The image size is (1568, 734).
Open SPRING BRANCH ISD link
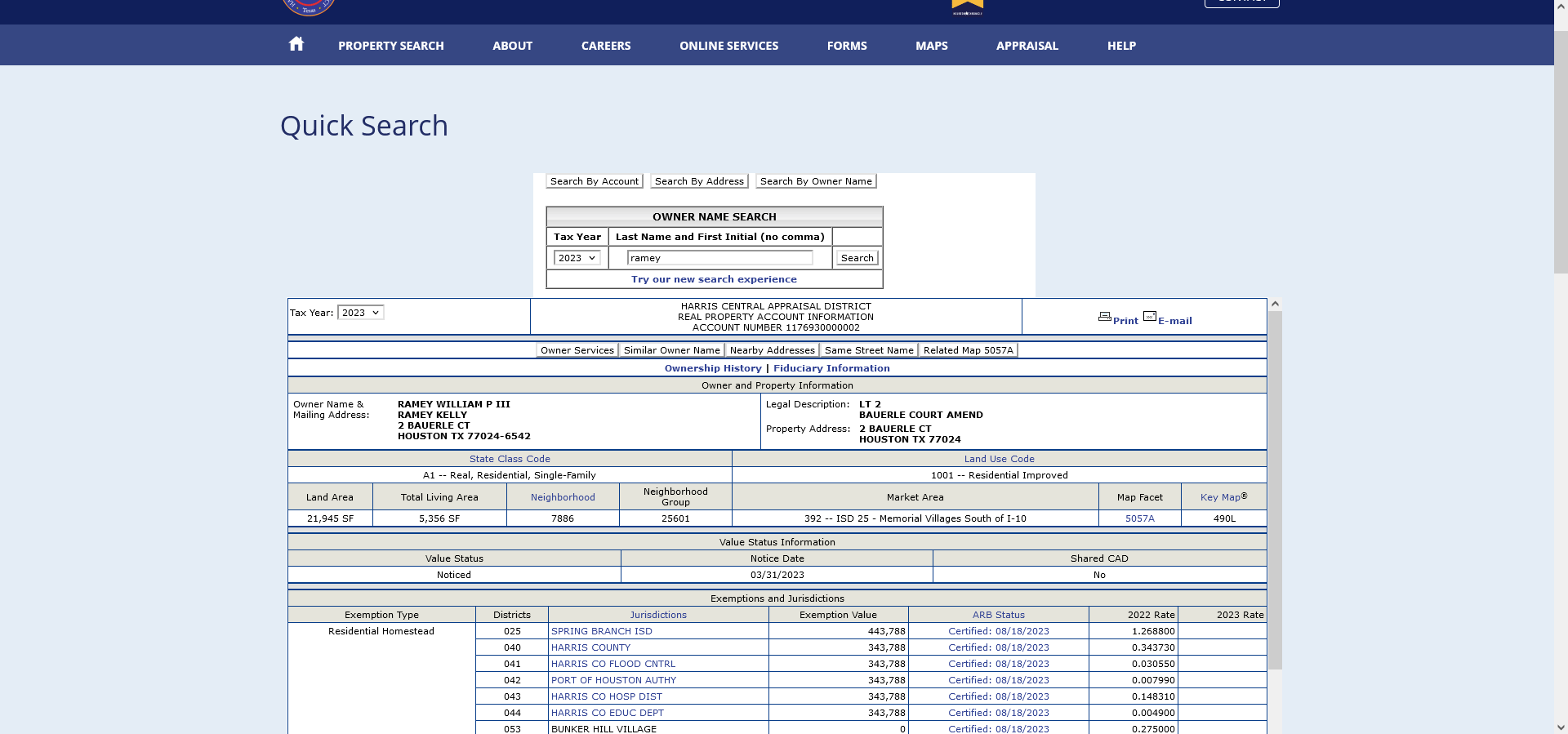pyautogui.click(x=602, y=631)
